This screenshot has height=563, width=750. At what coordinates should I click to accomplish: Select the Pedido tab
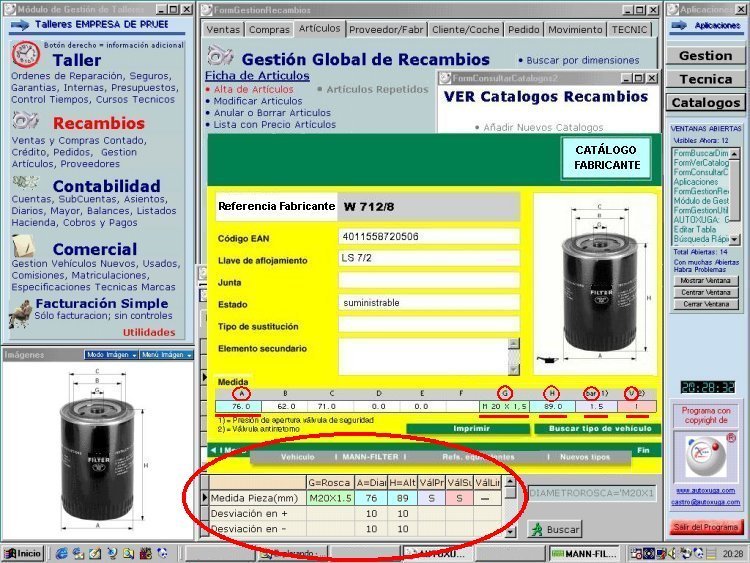pos(524,30)
